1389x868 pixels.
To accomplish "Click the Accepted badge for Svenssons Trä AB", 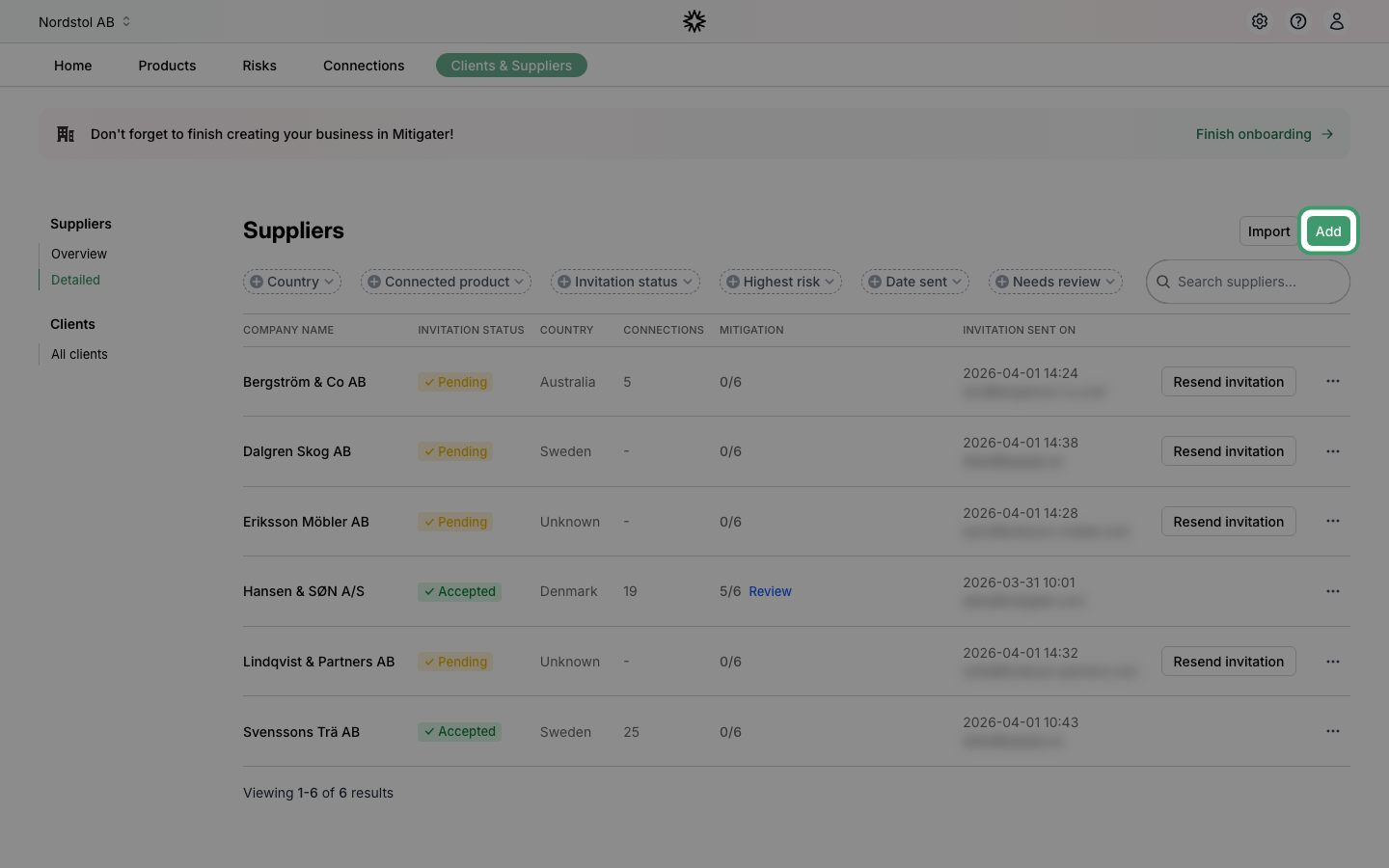I will 459,731.
